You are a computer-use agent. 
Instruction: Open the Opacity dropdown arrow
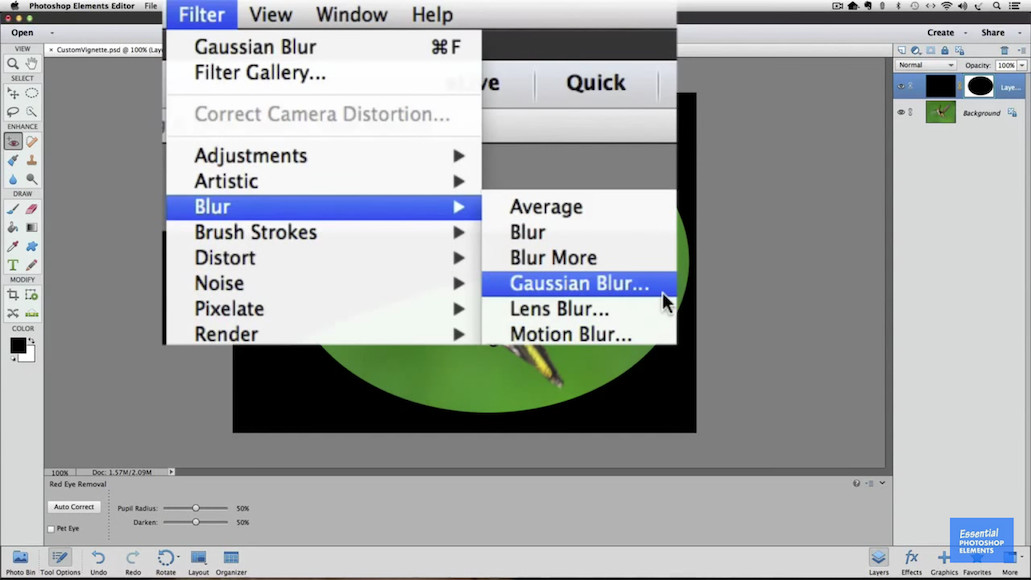(x=1021, y=65)
